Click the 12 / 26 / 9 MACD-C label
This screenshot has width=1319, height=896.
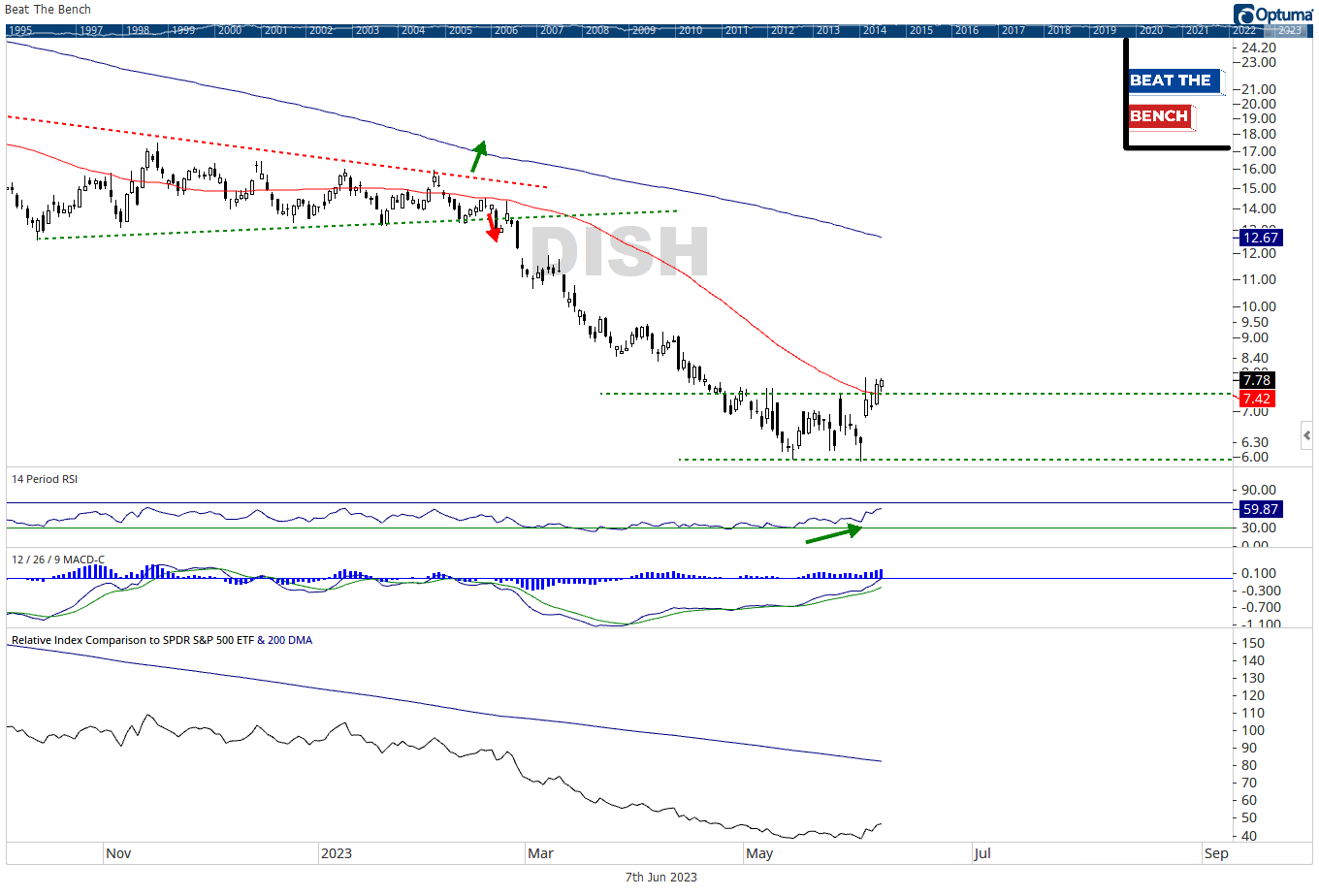(x=58, y=560)
